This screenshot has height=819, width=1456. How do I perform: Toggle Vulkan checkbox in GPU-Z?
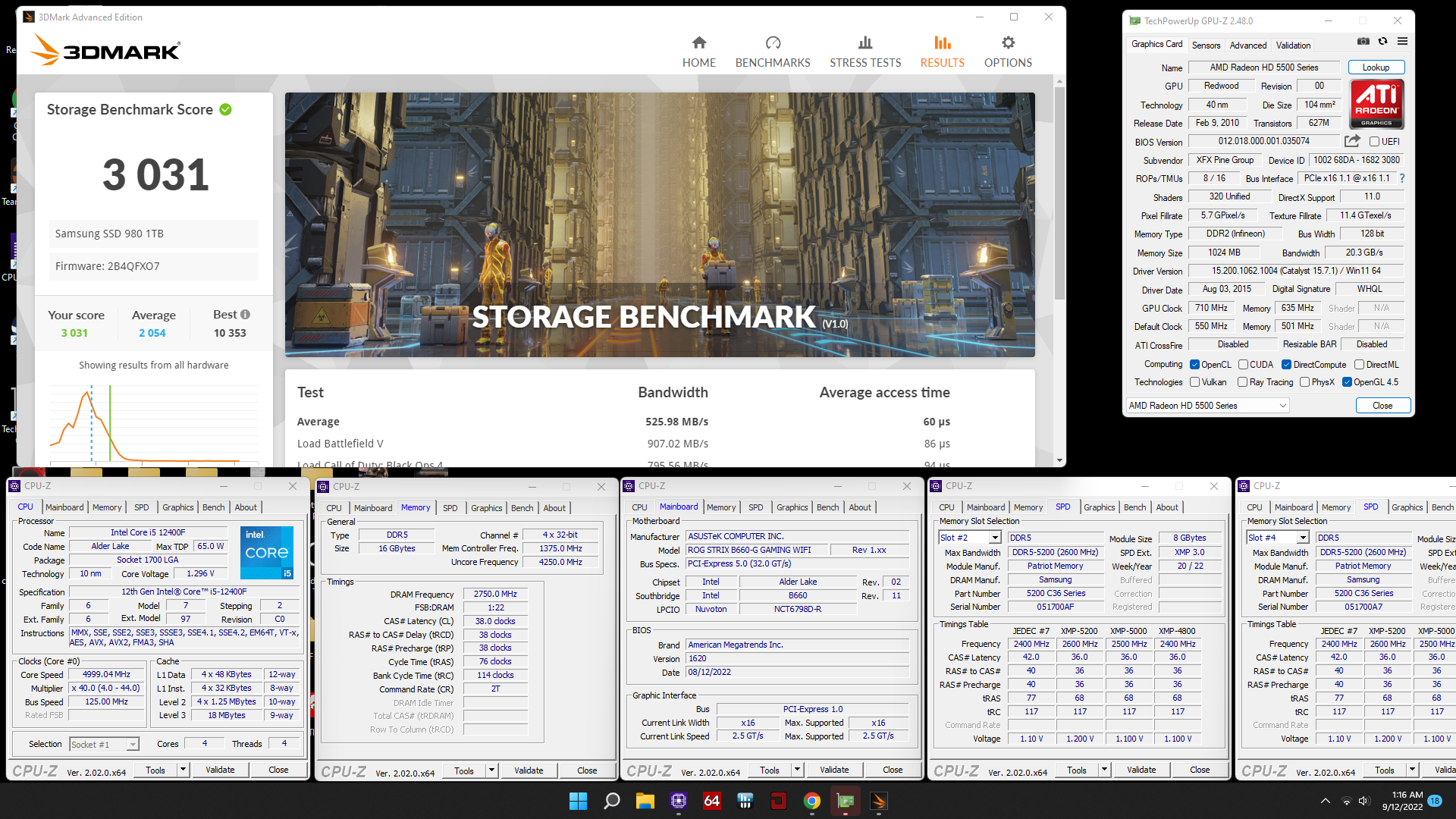(1194, 382)
